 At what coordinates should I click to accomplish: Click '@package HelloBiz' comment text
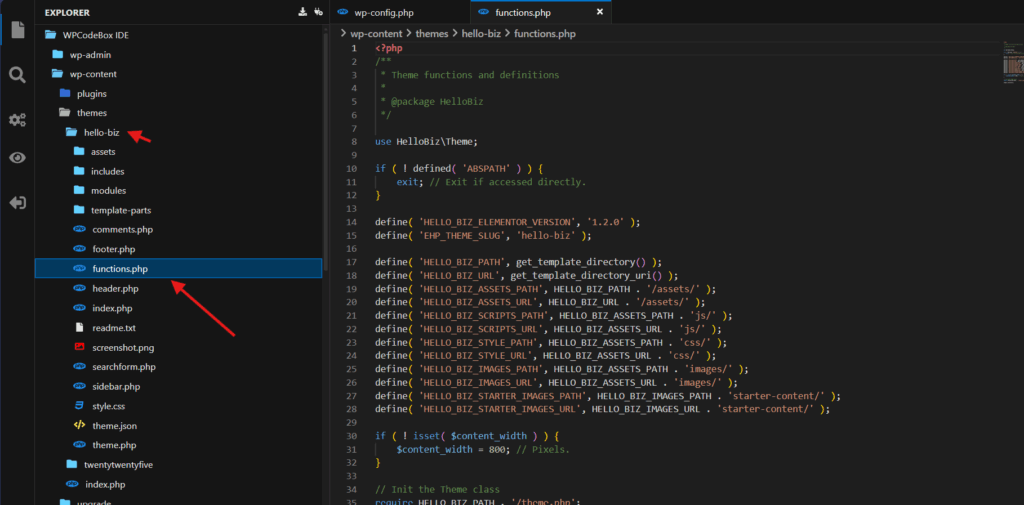[437, 101]
